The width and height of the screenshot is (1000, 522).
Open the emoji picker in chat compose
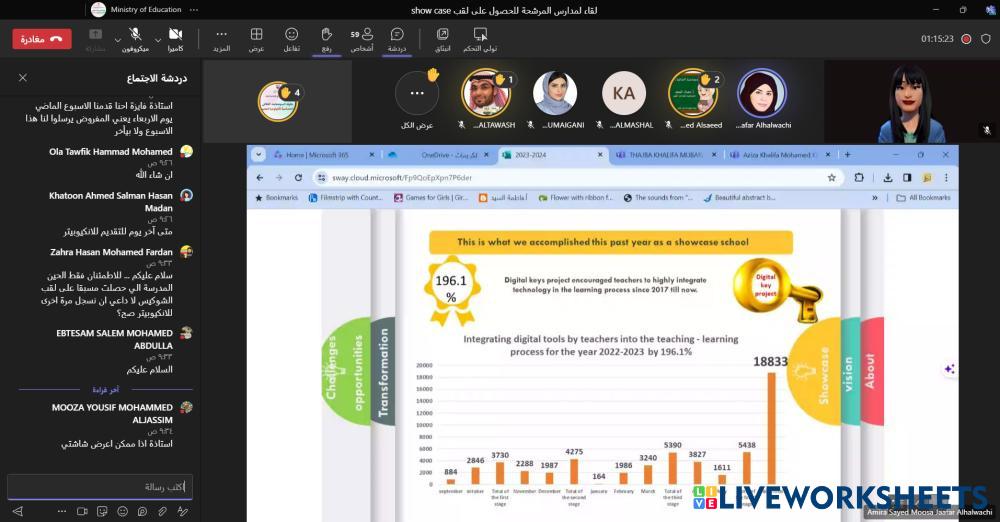(x=122, y=511)
